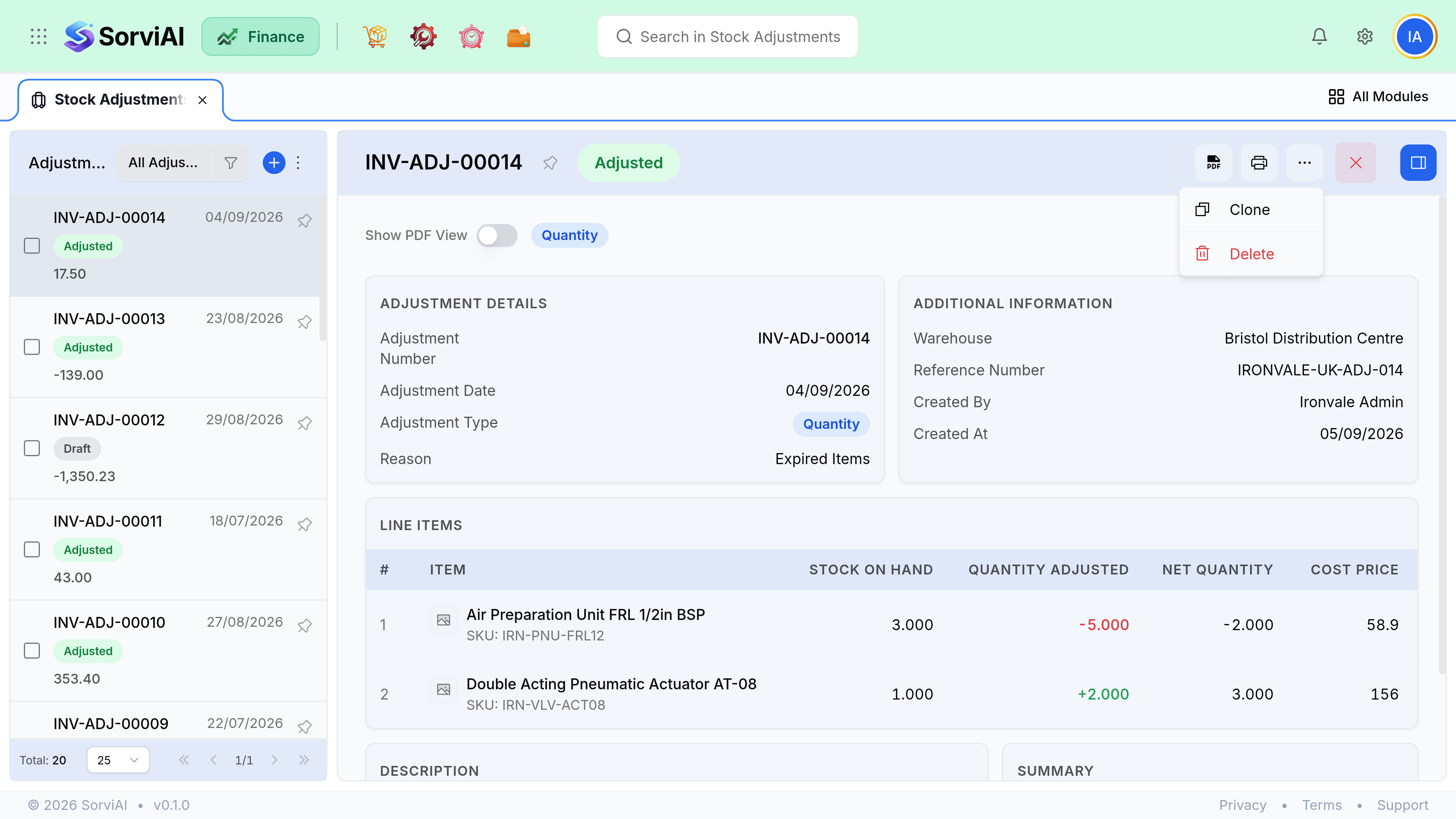The width and height of the screenshot is (1456, 819).
Task: Open the Support link
Action: point(1402,805)
